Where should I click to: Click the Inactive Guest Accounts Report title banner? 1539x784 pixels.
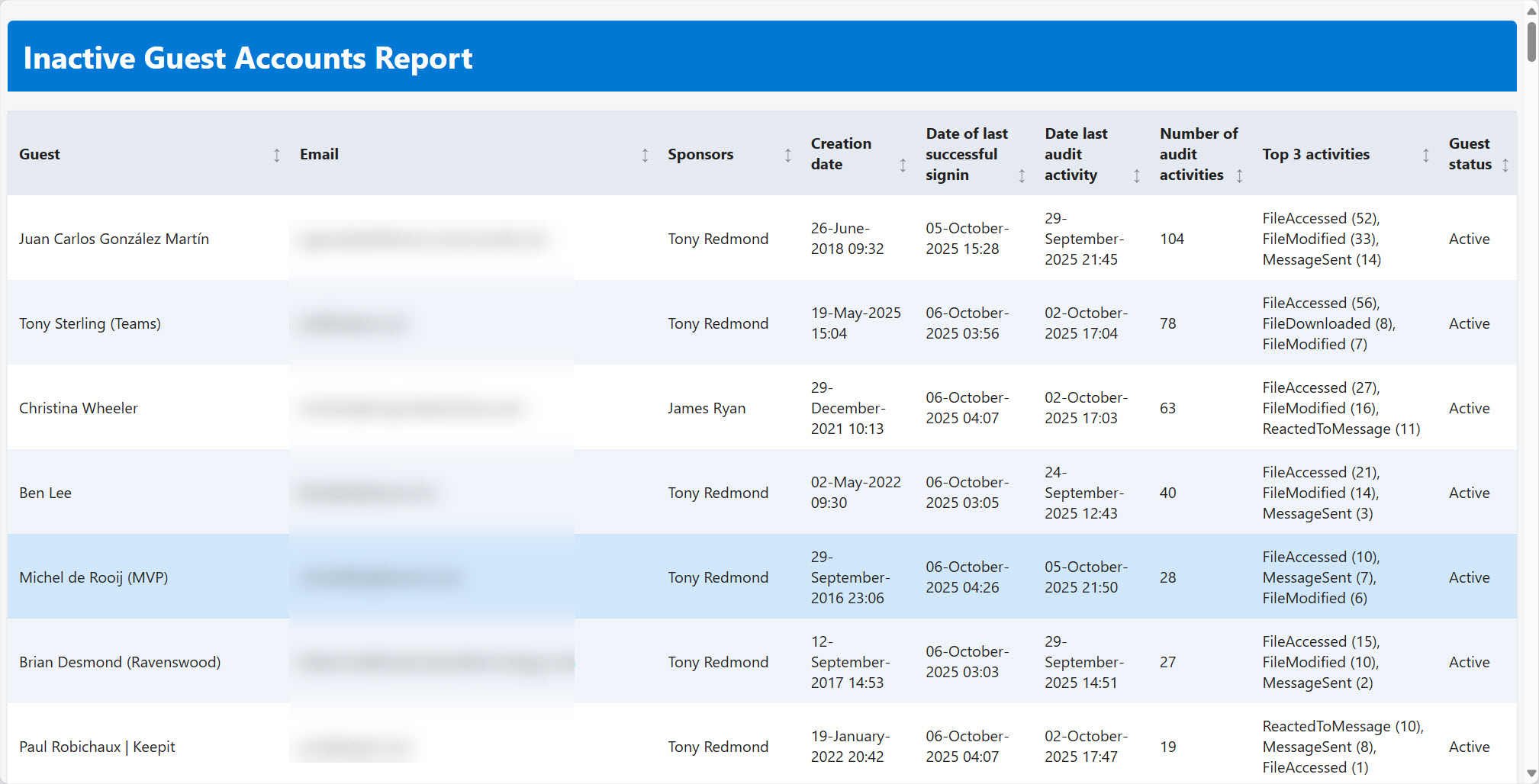click(x=247, y=57)
